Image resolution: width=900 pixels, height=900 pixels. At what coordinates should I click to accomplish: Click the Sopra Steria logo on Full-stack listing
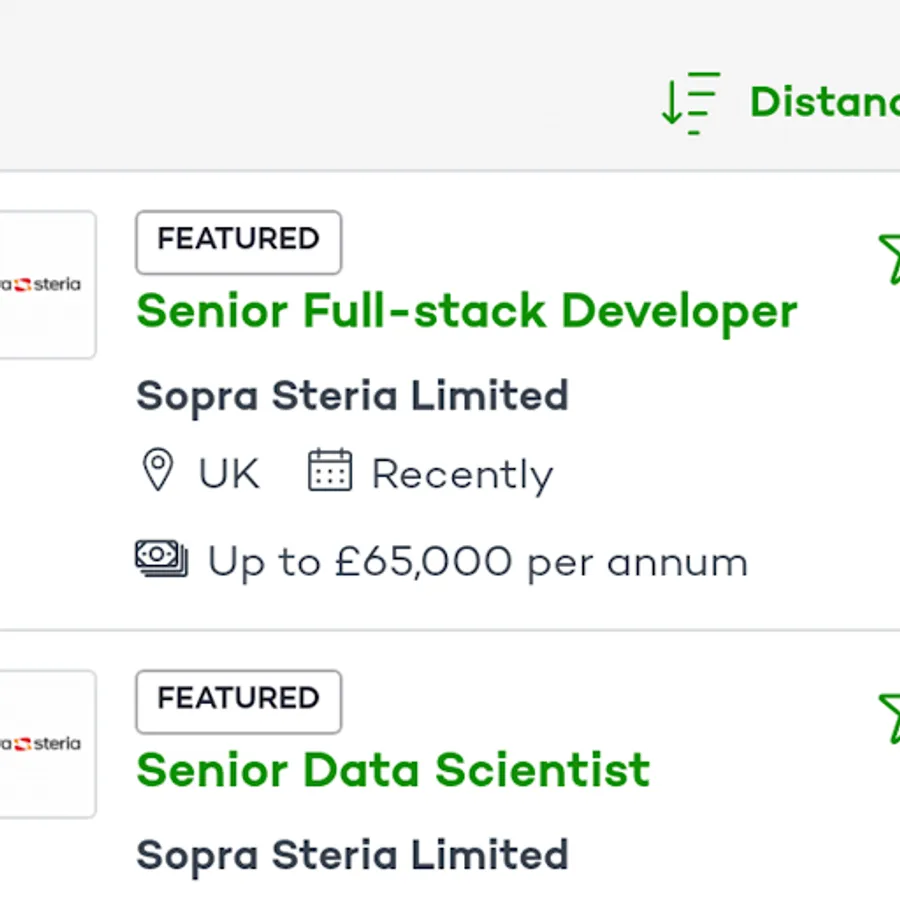click(x=45, y=285)
